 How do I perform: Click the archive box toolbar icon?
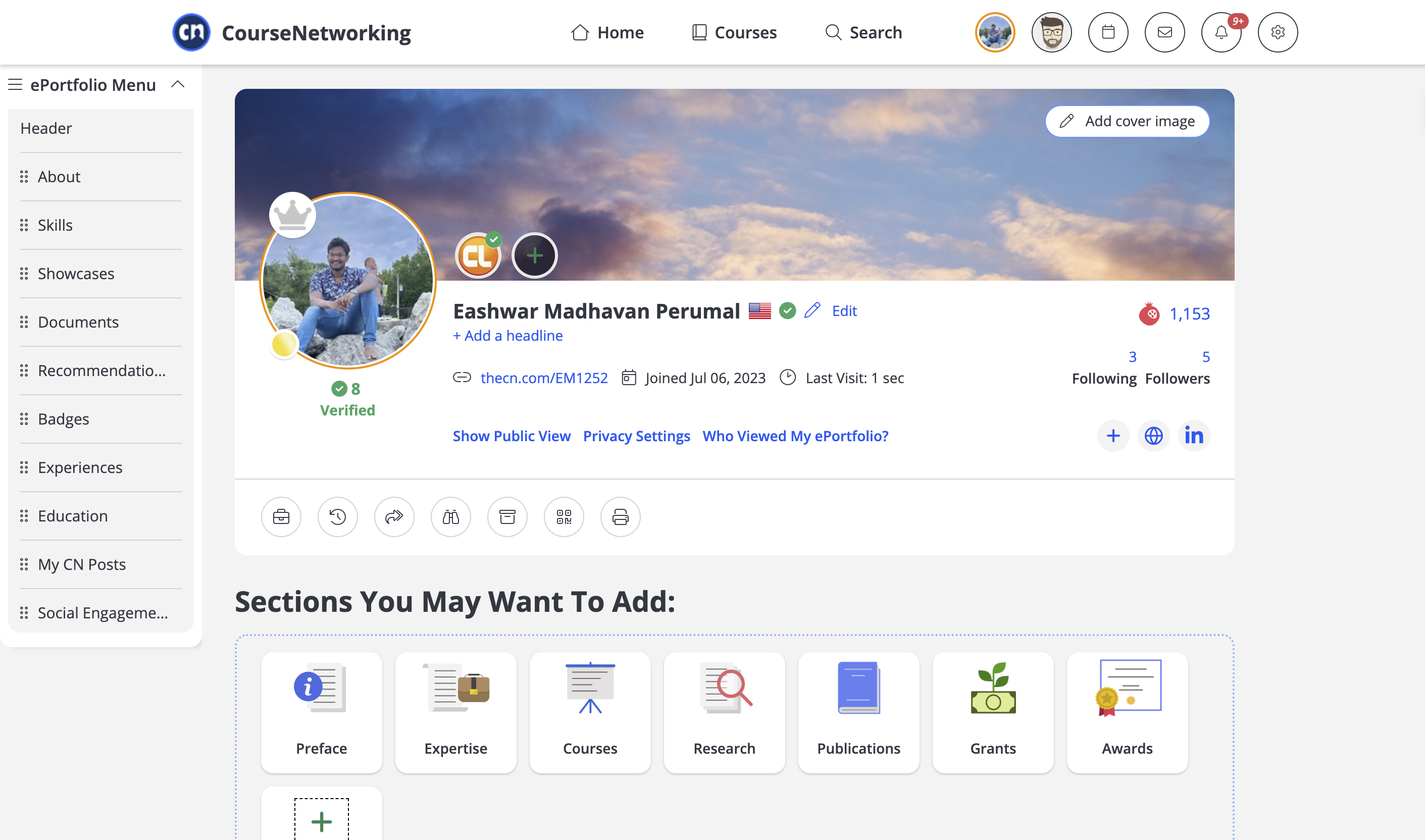[x=507, y=517]
